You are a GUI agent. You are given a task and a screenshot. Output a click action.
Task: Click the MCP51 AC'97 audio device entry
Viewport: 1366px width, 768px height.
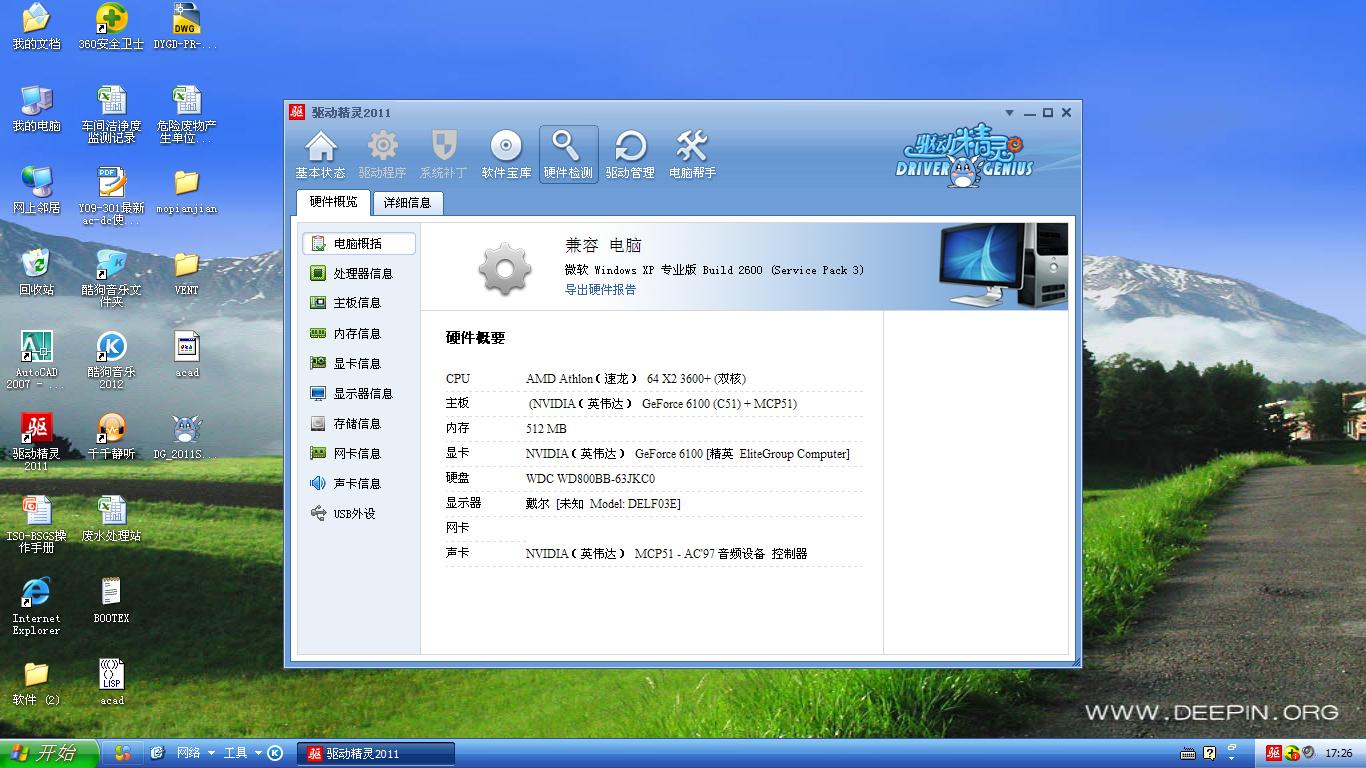pos(666,554)
